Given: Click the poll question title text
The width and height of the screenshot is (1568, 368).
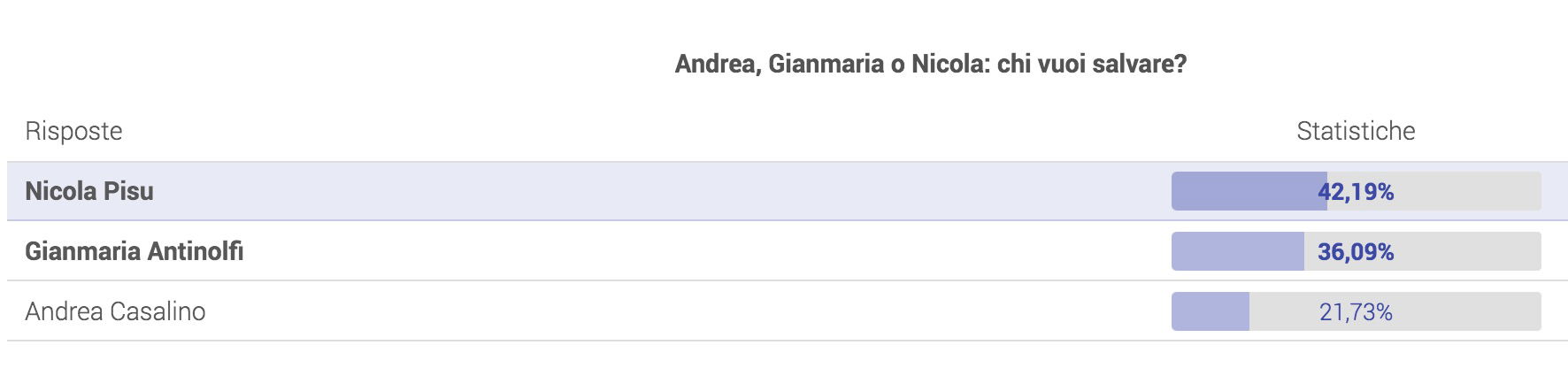Looking at the screenshot, I should click(931, 64).
